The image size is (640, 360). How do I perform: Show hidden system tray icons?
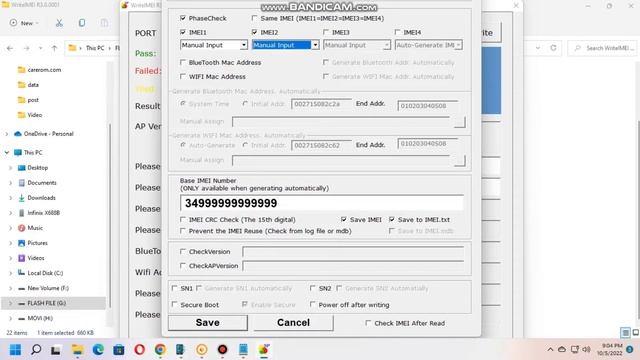click(x=550, y=349)
